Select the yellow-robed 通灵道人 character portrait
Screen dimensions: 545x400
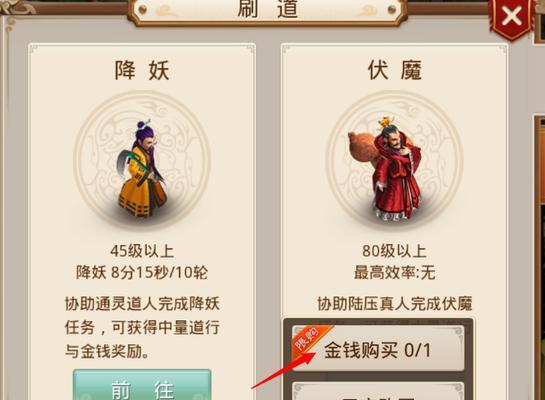(x=143, y=169)
